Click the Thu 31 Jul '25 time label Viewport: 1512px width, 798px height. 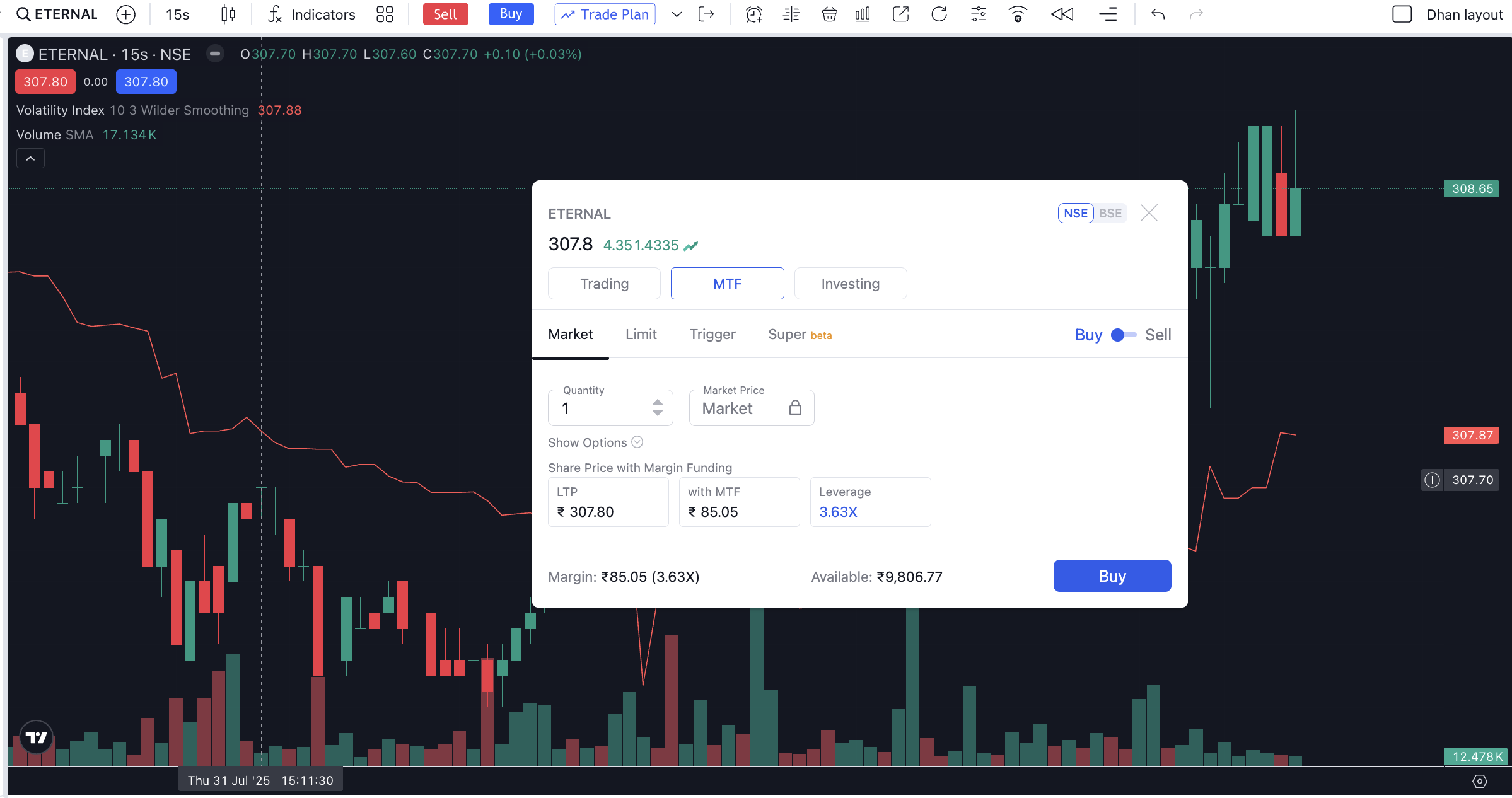point(260,780)
